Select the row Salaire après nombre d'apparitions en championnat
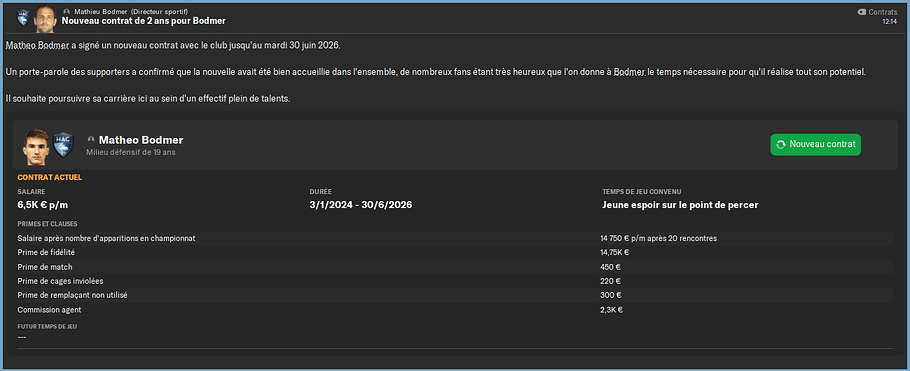 (x=455, y=238)
